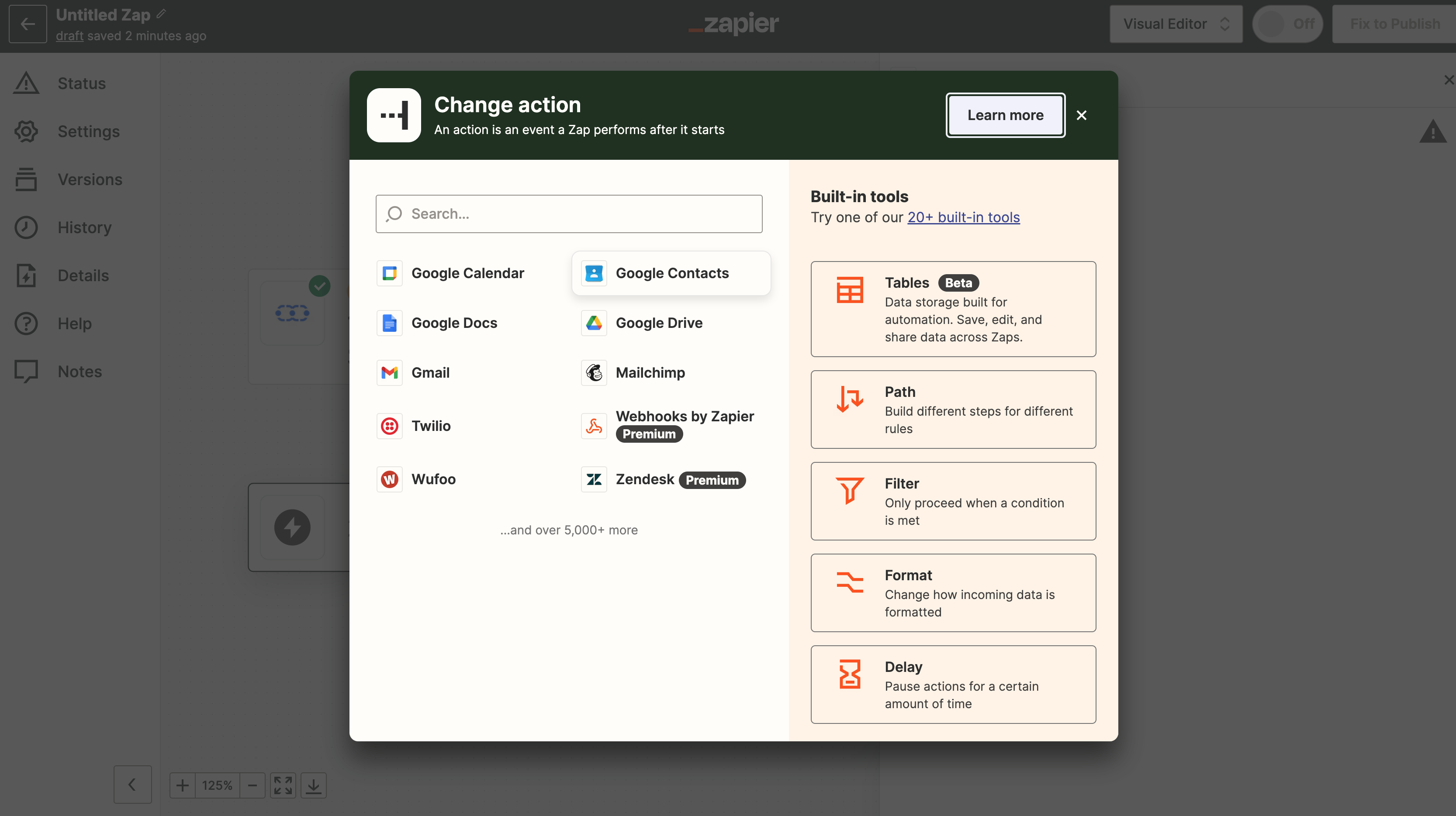Click the Details sidebar label
1456x816 pixels.
(x=83, y=275)
